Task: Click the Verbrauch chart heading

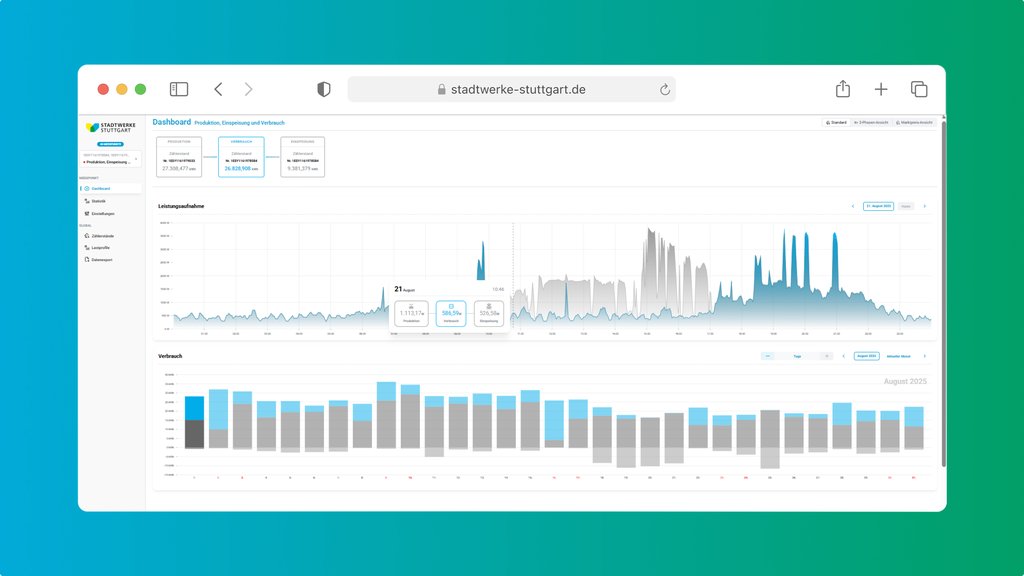Action: [170, 357]
